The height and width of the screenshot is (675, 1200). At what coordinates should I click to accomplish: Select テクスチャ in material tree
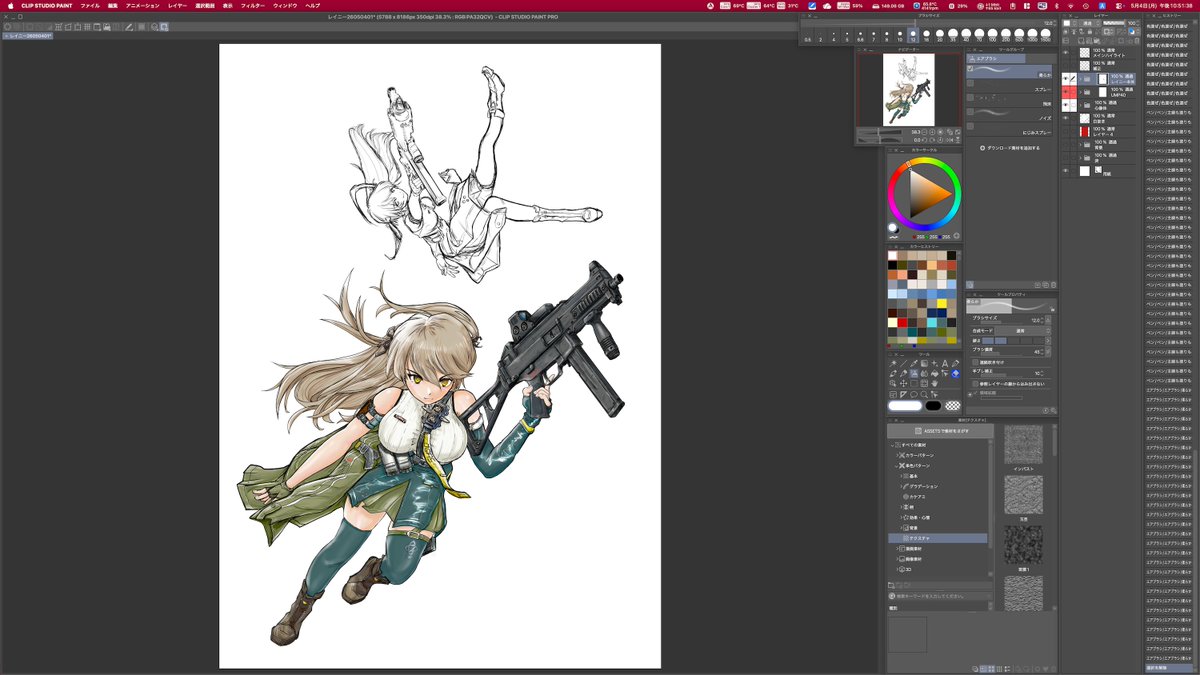pos(937,538)
